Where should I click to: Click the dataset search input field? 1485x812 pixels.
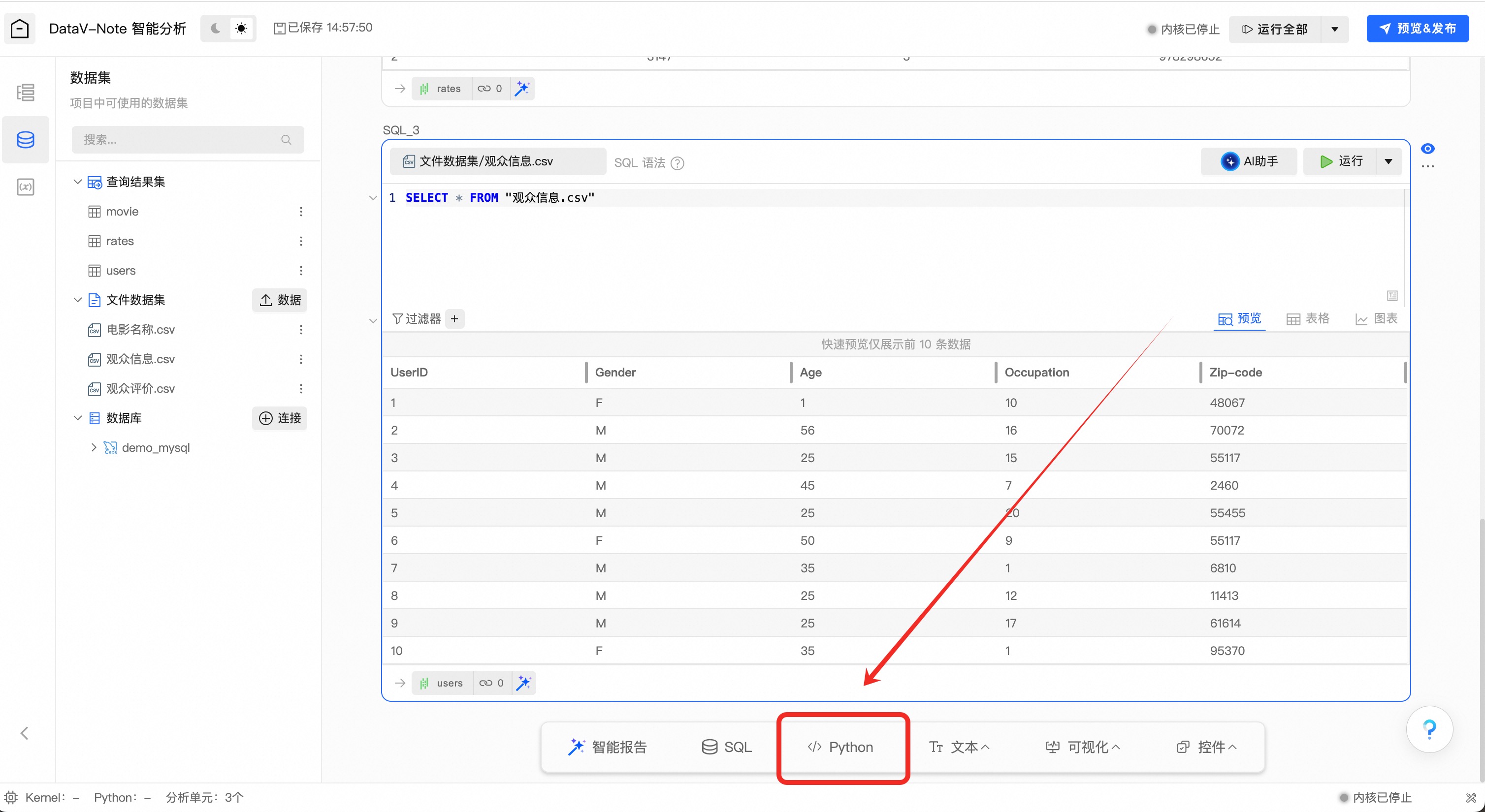179,139
